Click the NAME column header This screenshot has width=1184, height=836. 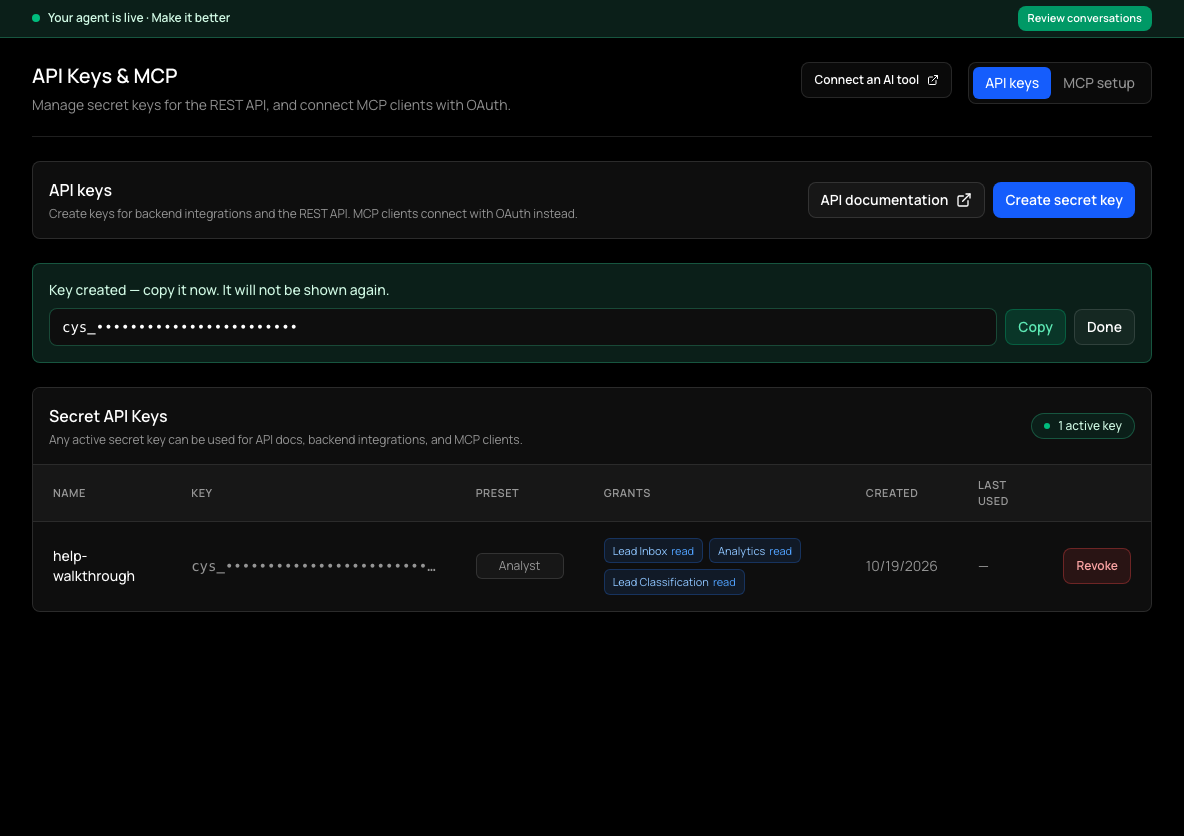point(69,493)
